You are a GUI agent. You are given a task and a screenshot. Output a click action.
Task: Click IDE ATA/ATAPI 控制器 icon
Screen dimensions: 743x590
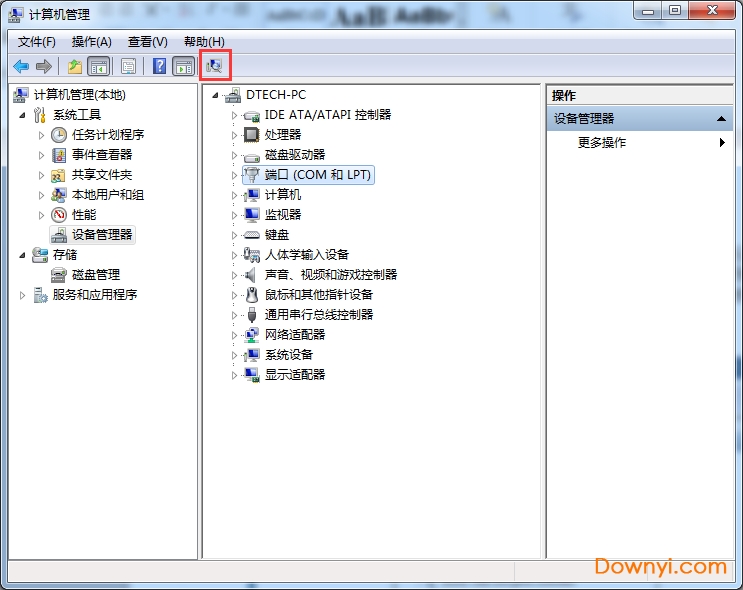tap(252, 115)
